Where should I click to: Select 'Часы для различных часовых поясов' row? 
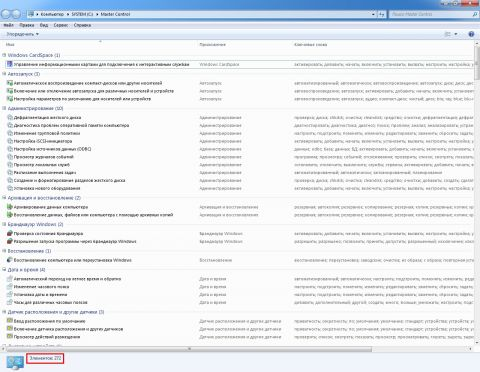click(x=240, y=302)
